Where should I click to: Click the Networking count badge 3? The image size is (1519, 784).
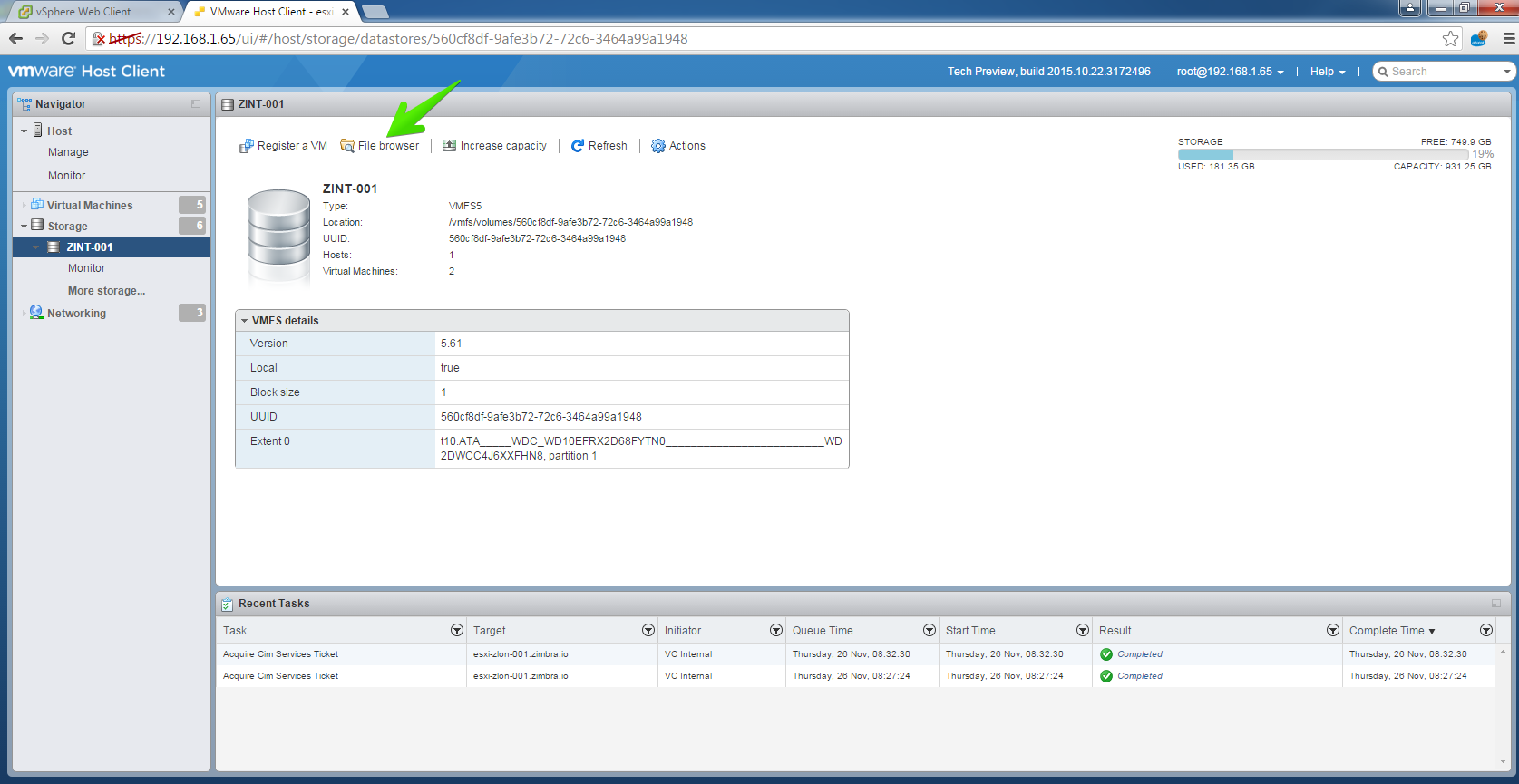[x=192, y=313]
